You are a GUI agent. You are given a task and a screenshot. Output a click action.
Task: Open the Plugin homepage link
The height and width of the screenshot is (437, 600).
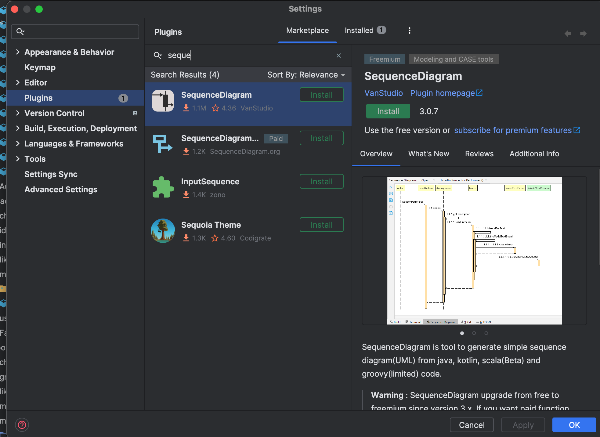click(x=446, y=93)
